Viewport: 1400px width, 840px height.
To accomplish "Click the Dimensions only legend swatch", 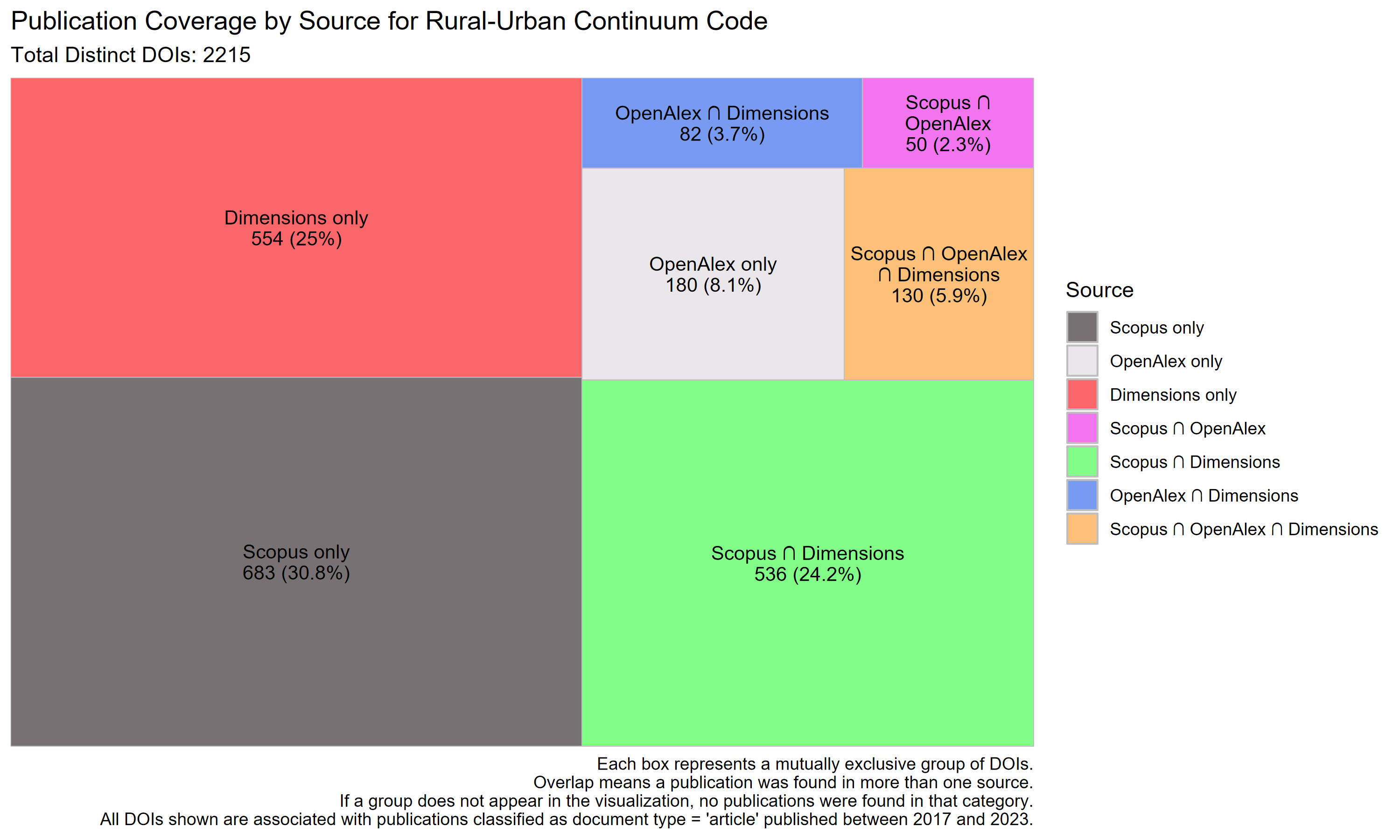I will tap(1082, 394).
